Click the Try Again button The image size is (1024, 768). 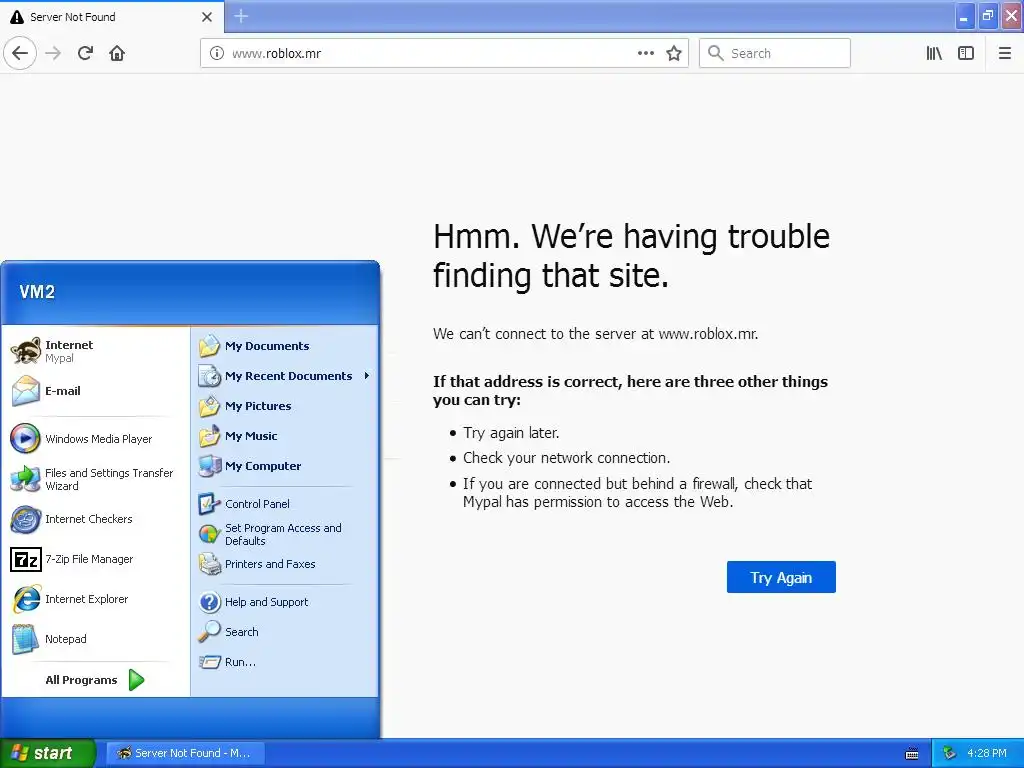point(781,577)
